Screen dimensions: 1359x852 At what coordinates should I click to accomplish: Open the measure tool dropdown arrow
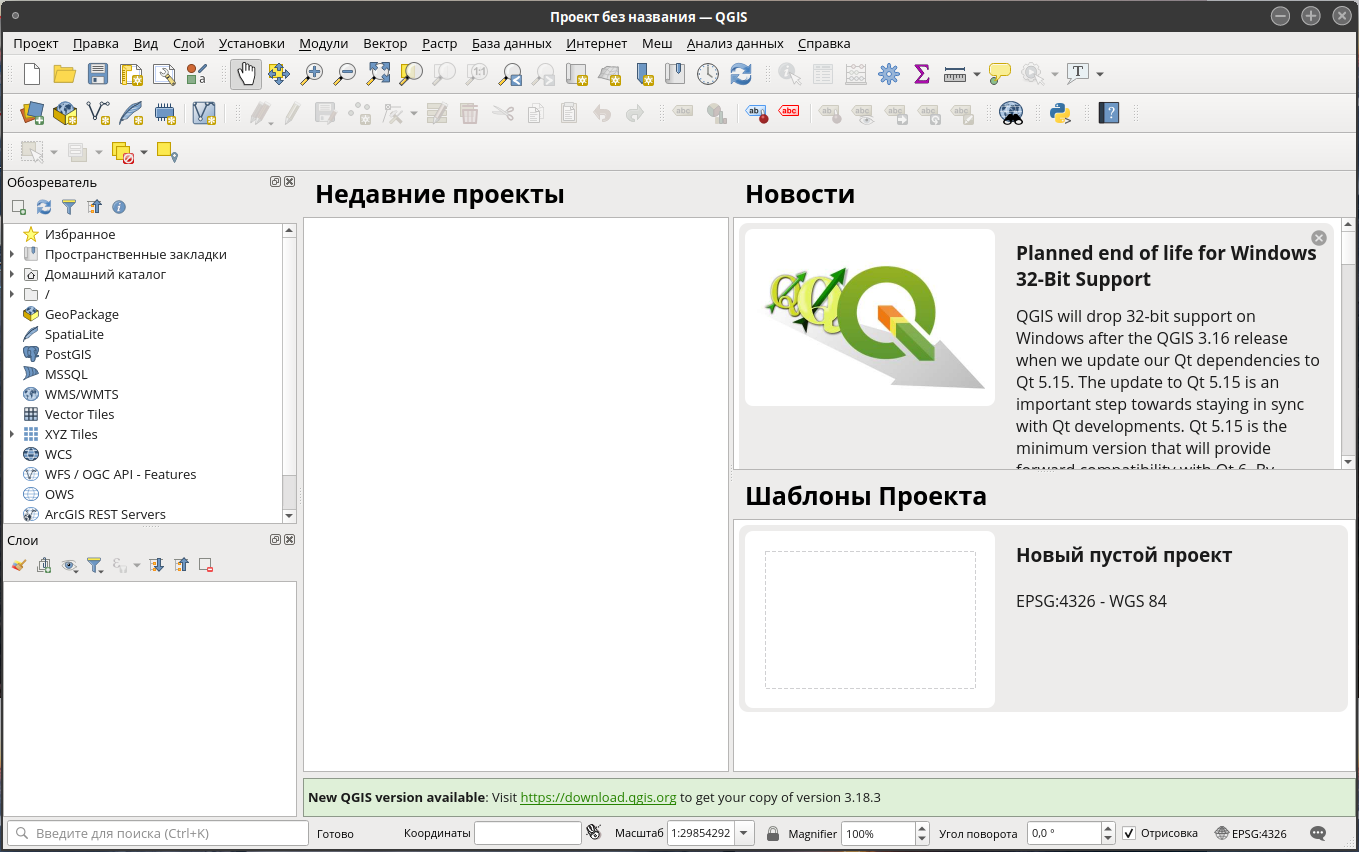click(976, 74)
